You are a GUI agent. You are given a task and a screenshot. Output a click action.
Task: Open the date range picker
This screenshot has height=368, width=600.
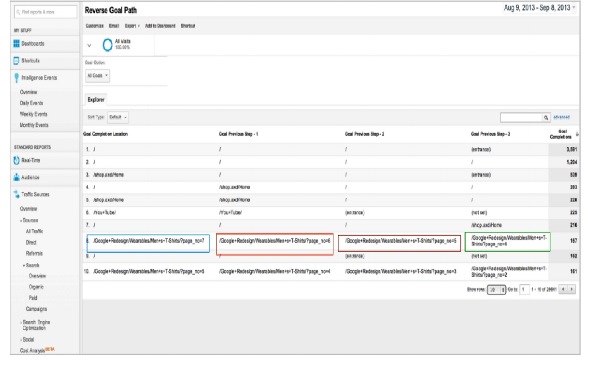(x=540, y=8)
